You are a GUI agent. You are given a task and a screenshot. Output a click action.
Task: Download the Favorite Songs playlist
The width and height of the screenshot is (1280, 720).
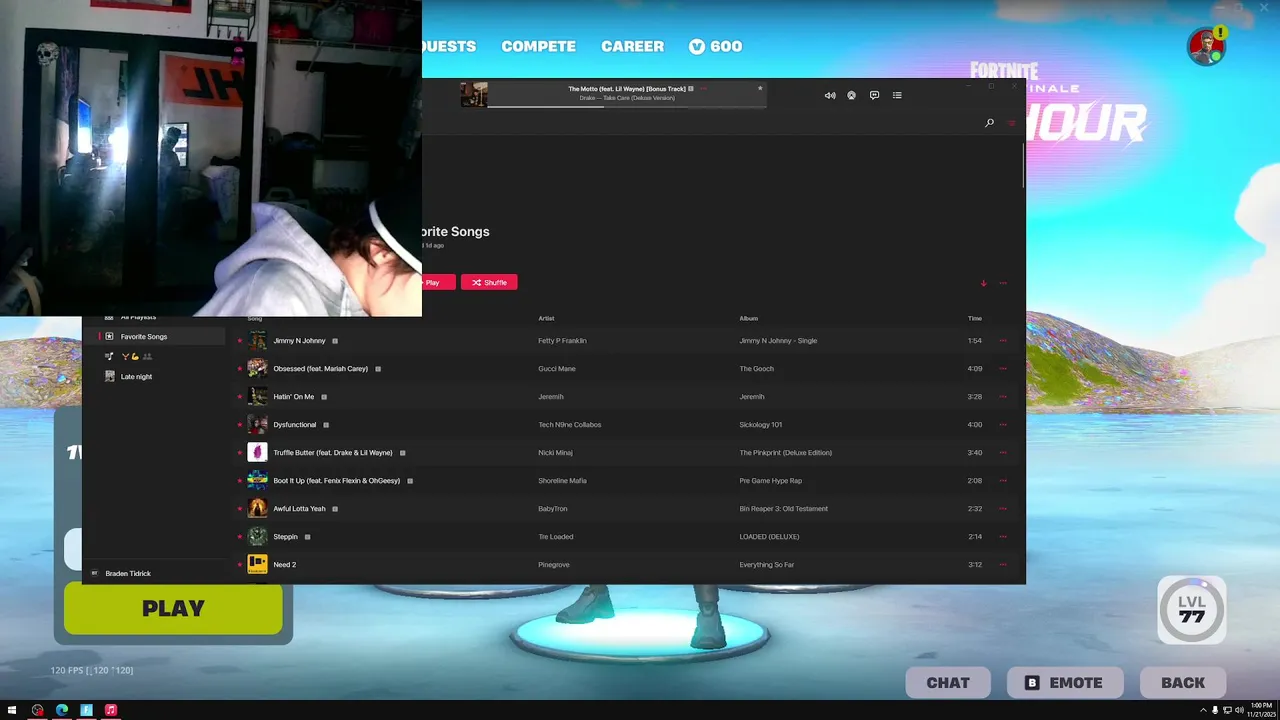pos(983,283)
